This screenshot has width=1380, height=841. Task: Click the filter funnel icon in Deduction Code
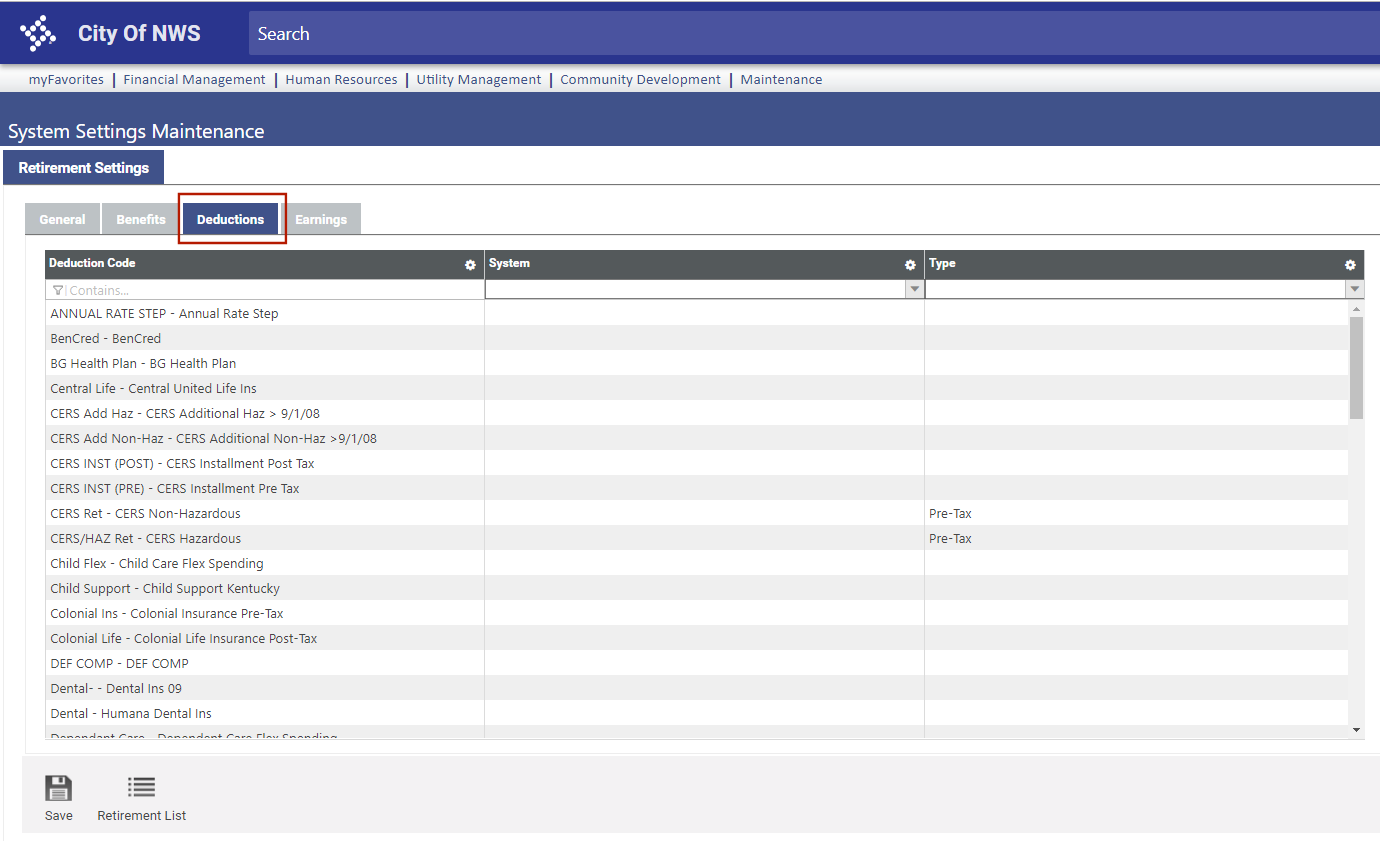(58, 291)
